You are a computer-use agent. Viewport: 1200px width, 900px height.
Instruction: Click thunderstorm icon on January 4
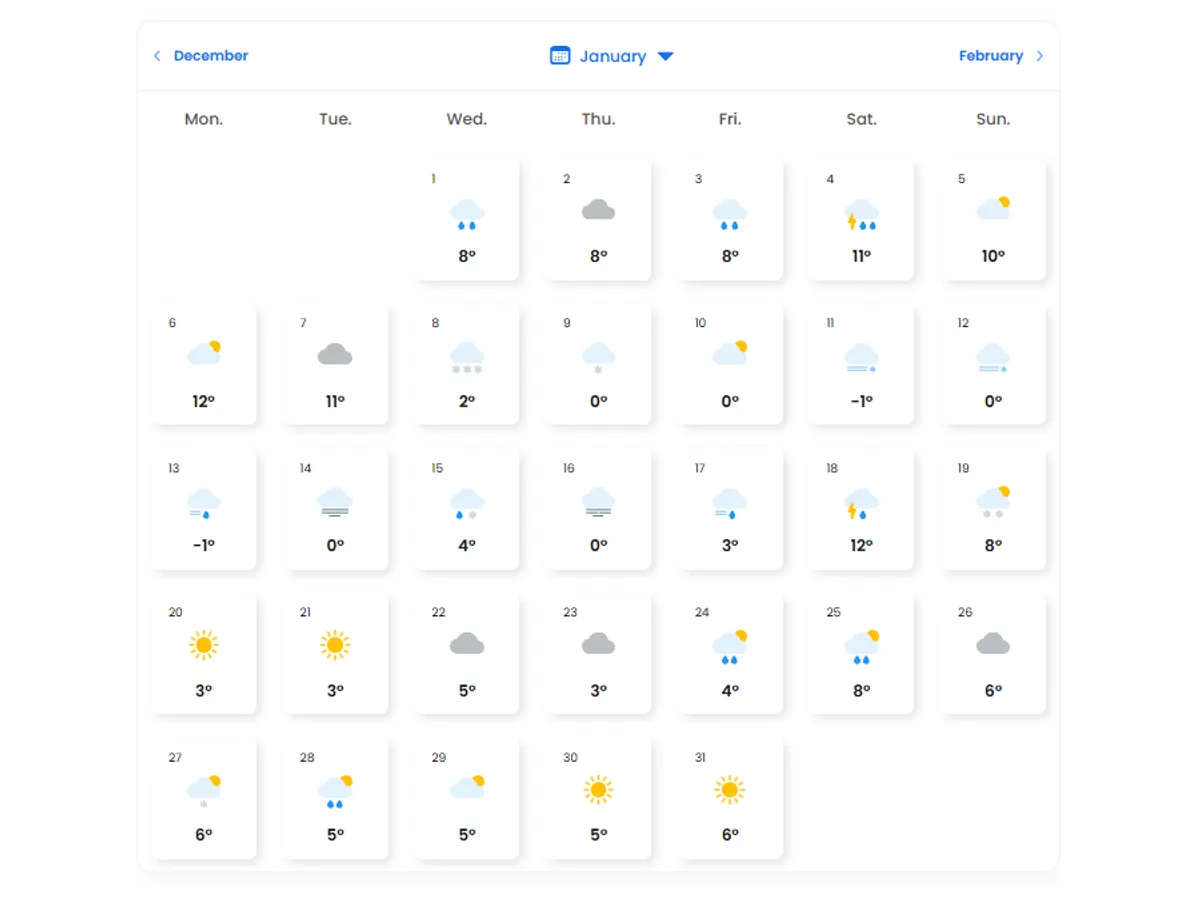point(861,214)
